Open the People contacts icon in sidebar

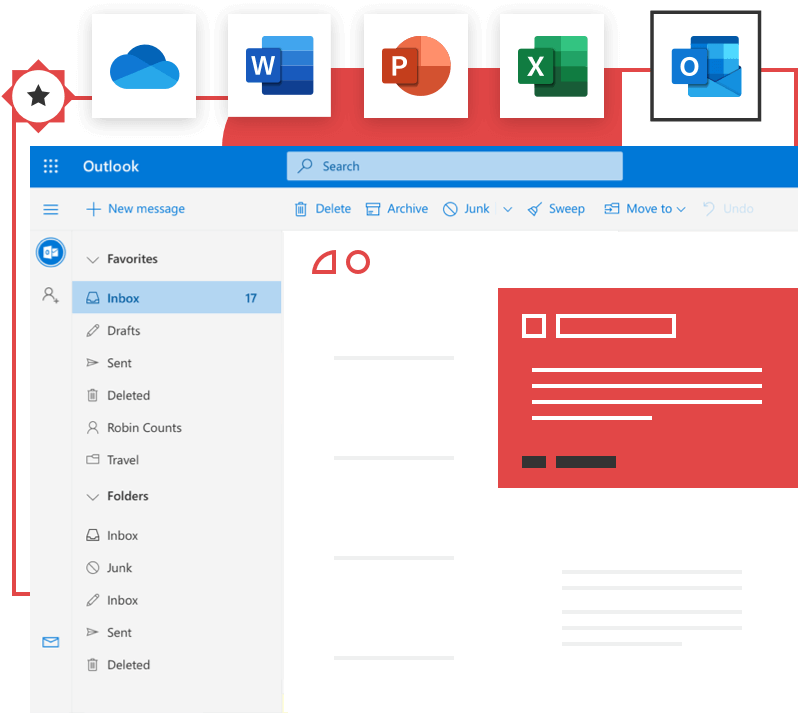(x=50, y=295)
